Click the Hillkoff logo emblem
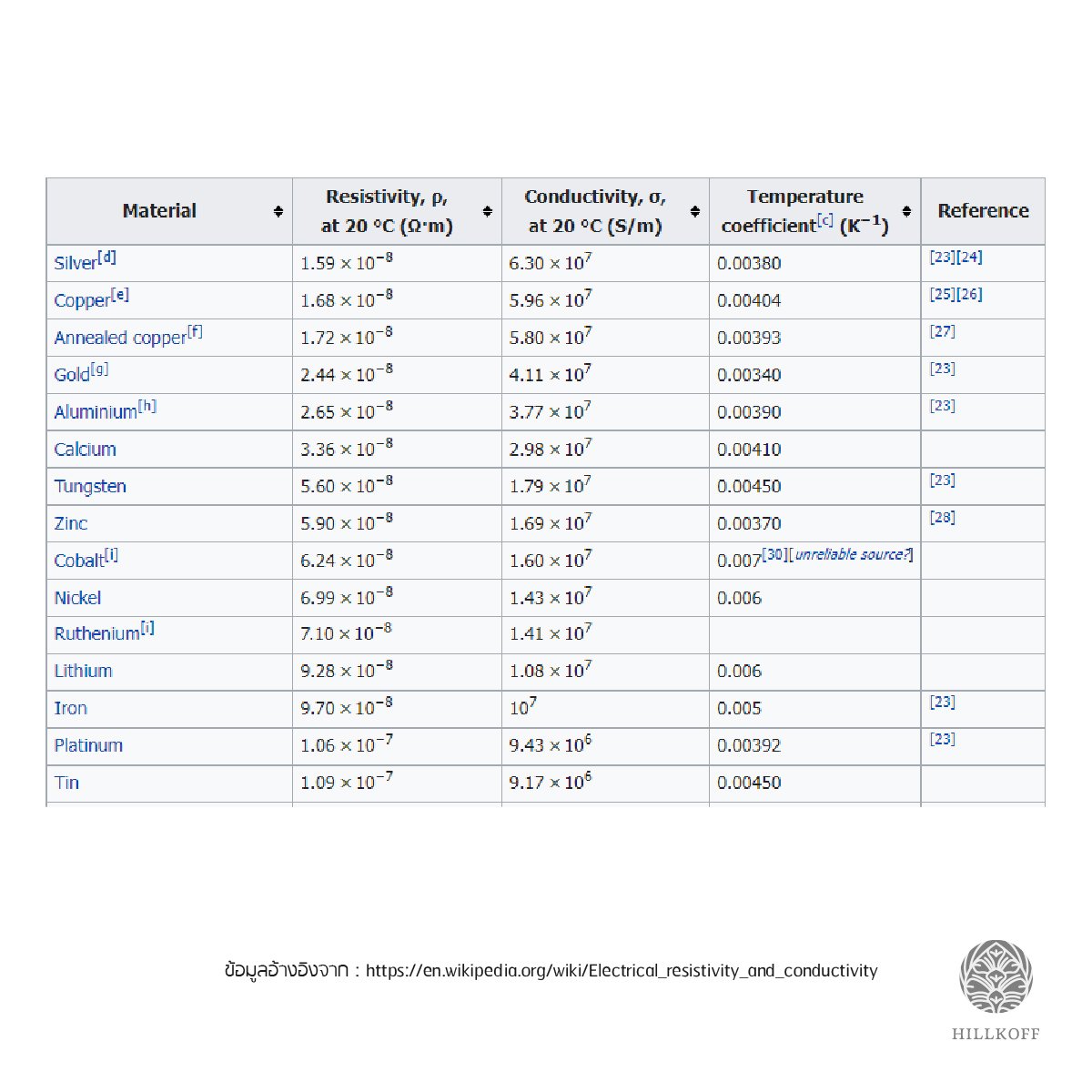This screenshot has height=1092, width=1092. [x=996, y=976]
